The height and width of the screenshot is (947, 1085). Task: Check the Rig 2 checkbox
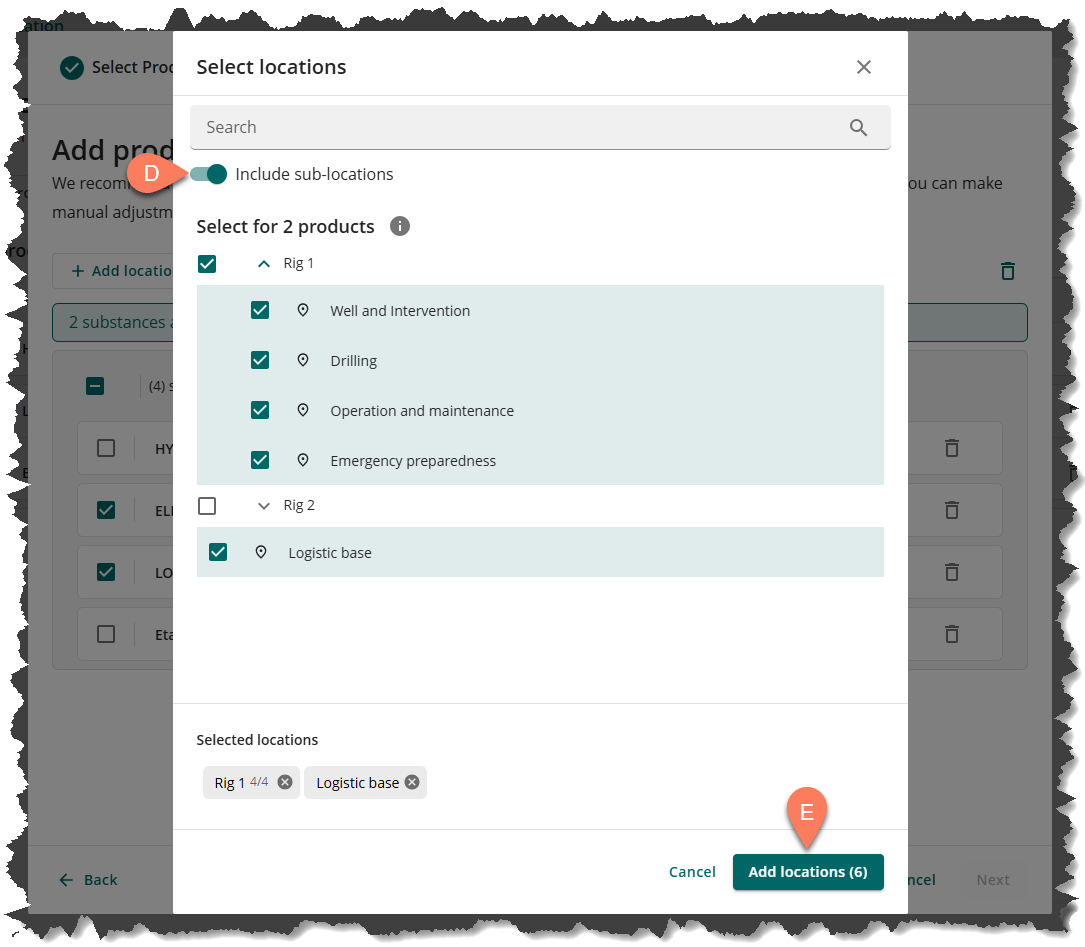click(x=207, y=506)
